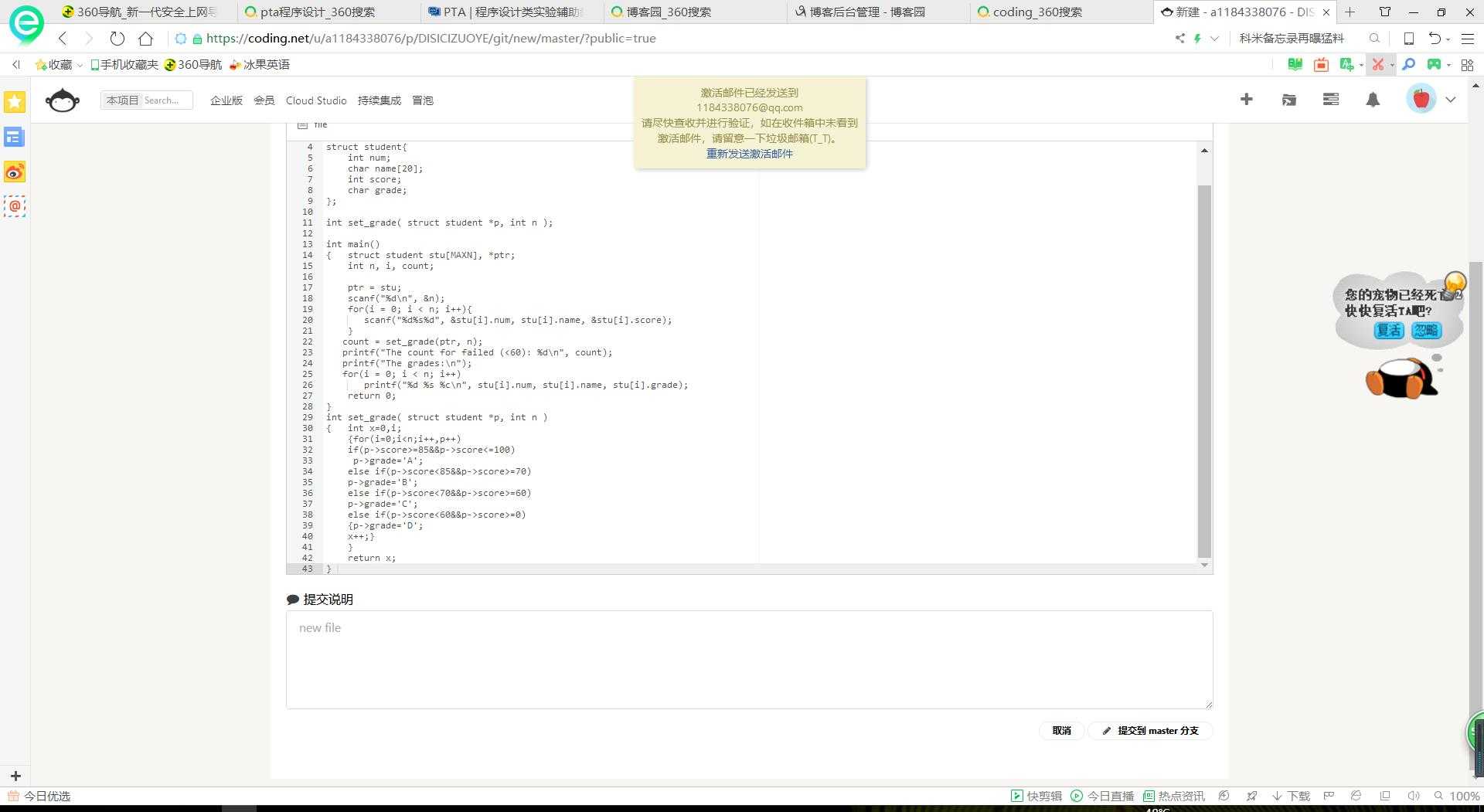Open Cloud Studio from the header menu
Viewport: 1484px width, 812px height.
316,100
